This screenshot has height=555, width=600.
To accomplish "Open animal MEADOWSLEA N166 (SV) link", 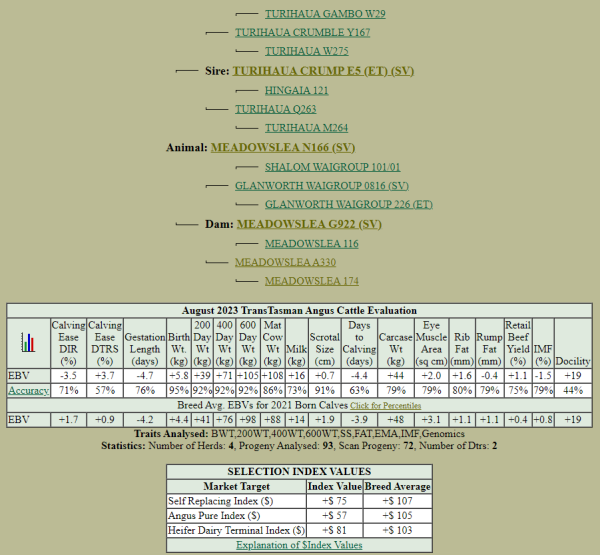I will (x=283, y=147).
